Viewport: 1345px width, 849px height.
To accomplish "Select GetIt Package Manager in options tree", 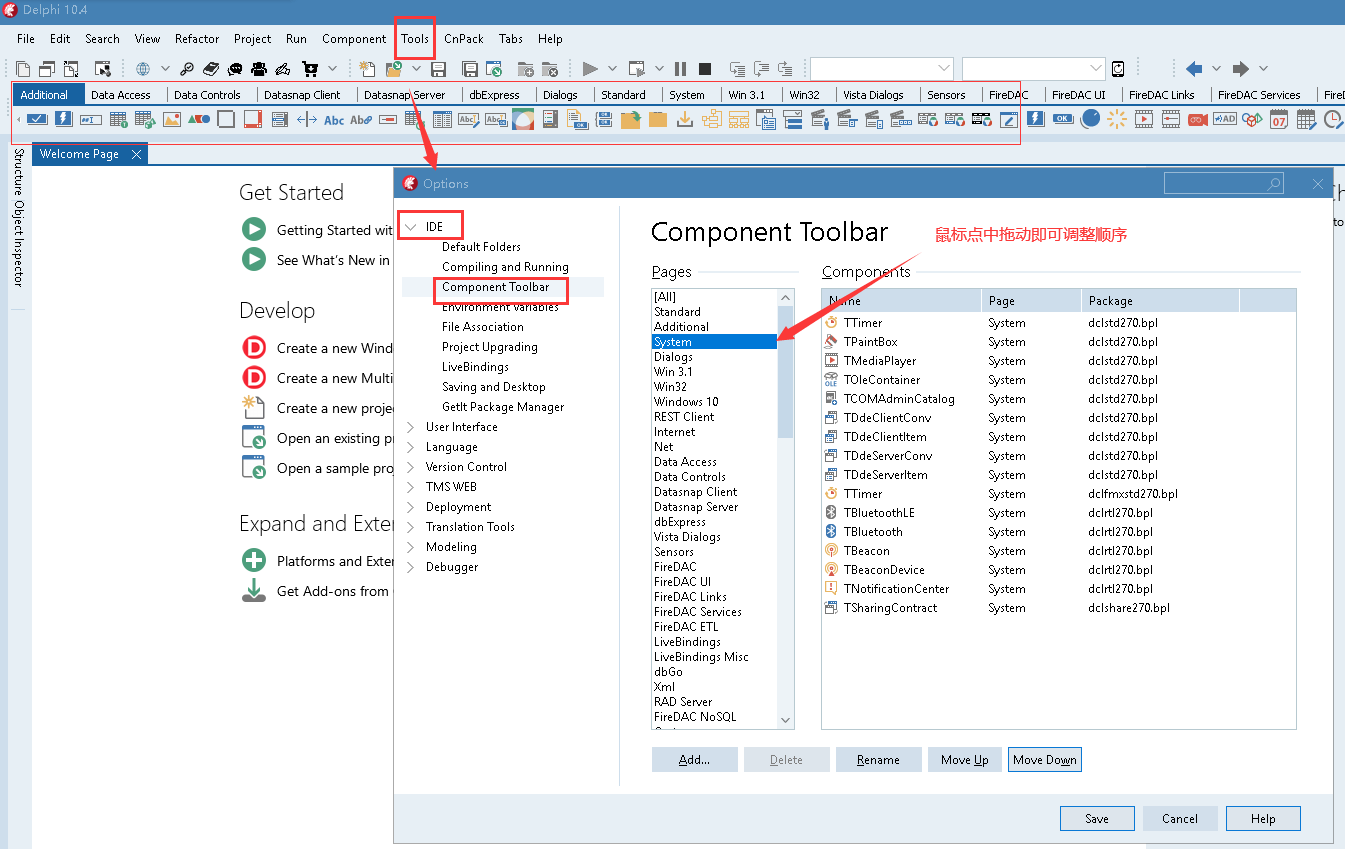I will tap(503, 407).
